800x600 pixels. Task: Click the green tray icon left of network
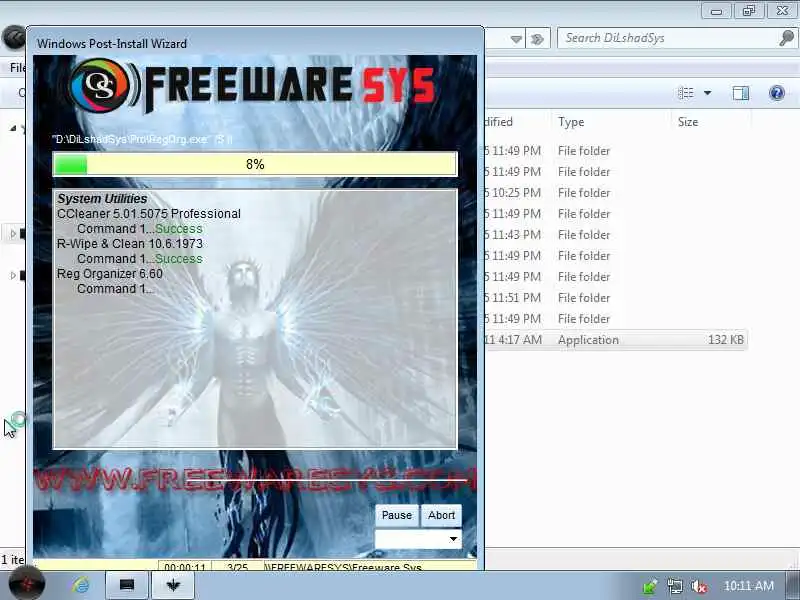[x=650, y=587]
